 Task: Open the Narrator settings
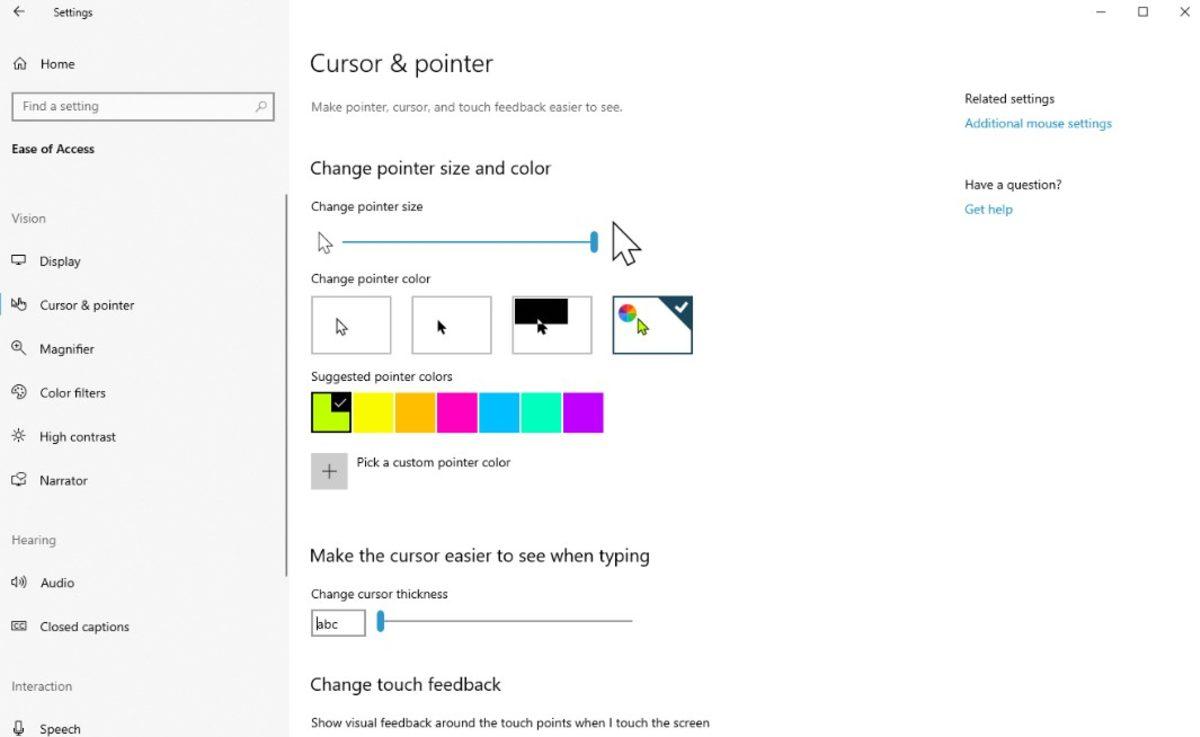64,480
